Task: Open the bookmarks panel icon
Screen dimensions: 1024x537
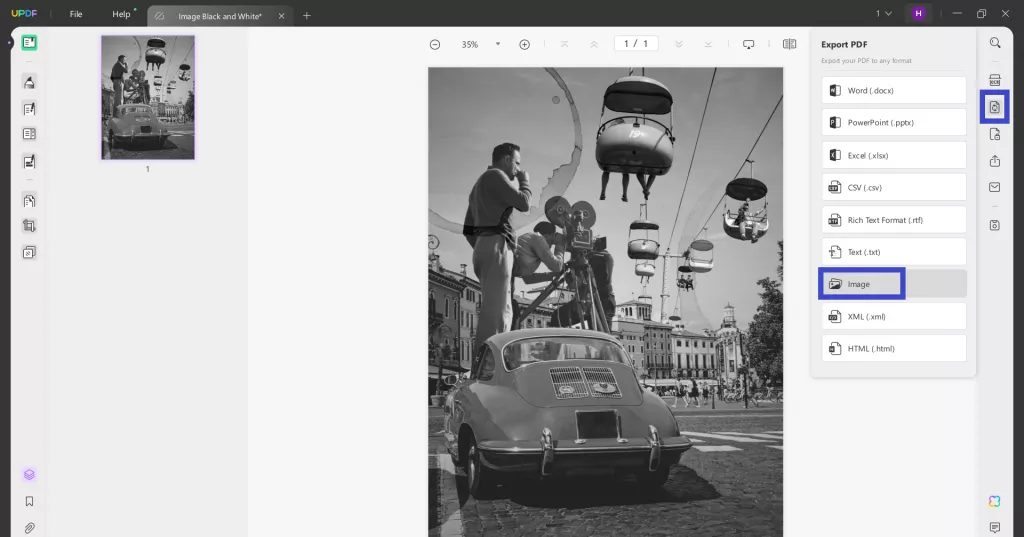Action: tap(29, 501)
